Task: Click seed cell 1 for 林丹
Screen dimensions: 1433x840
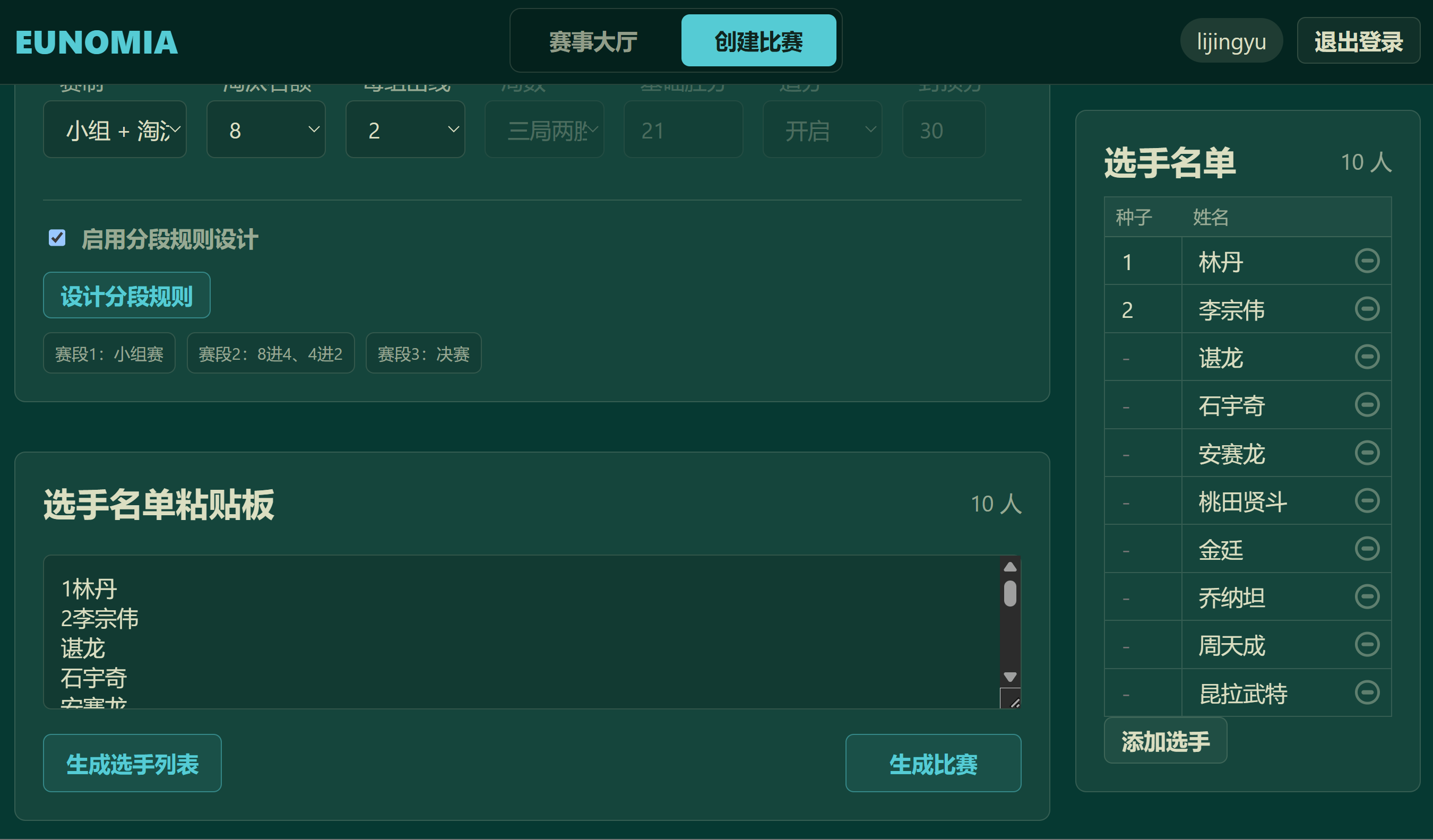Action: click(x=1143, y=261)
